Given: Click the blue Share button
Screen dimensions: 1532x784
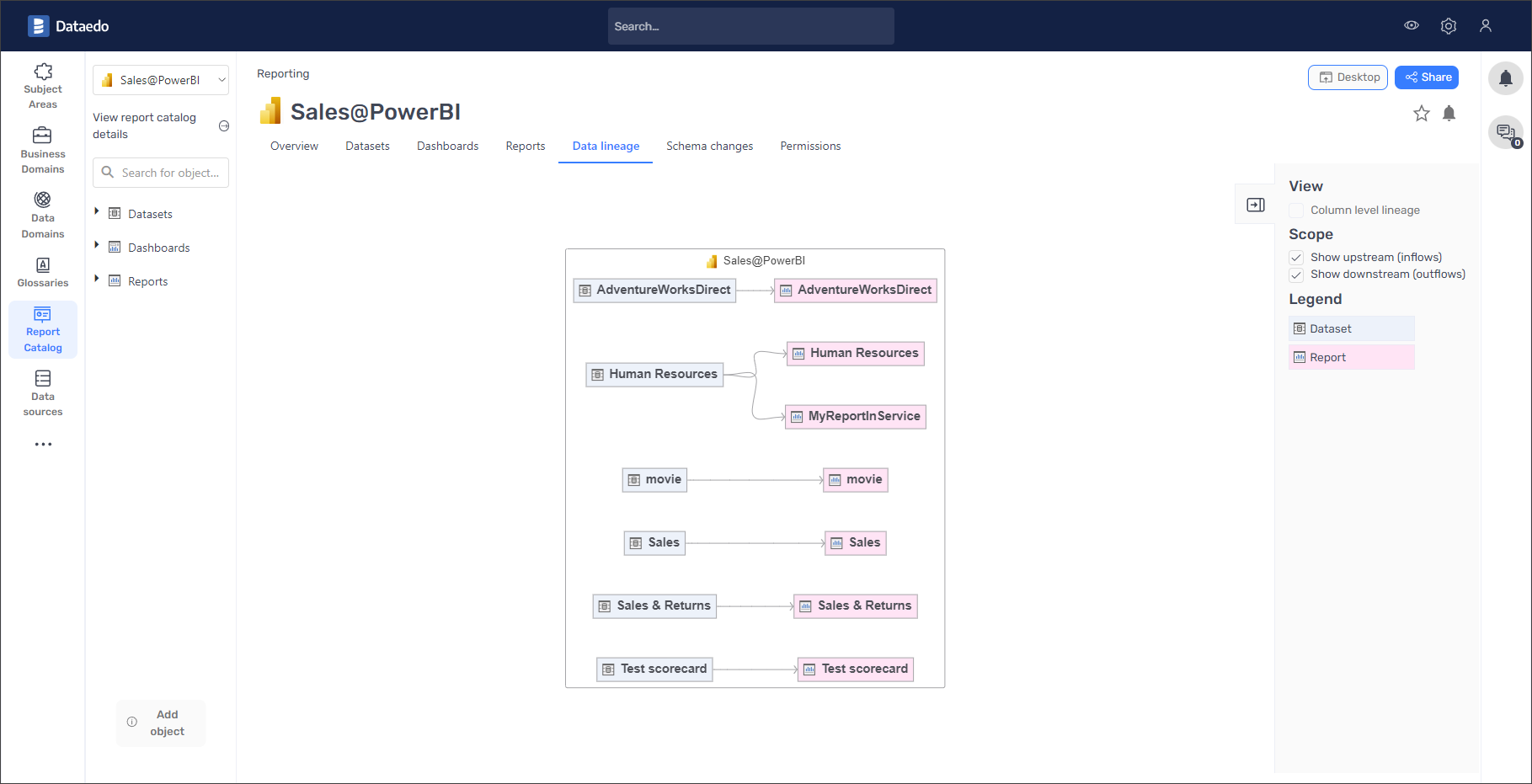Looking at the screenshot, I should [1427, 77].
